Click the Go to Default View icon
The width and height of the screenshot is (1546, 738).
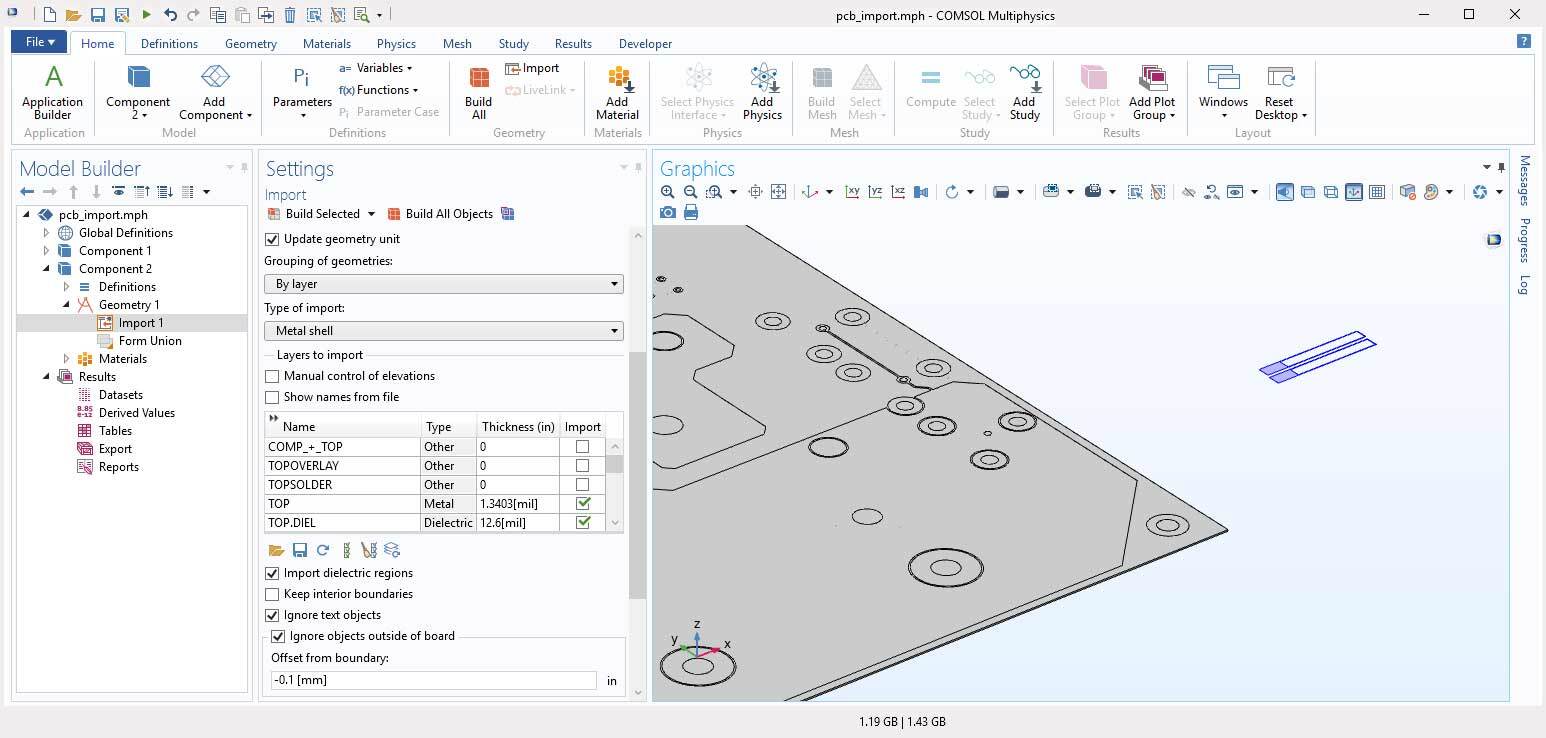click(x=810, y=191)
